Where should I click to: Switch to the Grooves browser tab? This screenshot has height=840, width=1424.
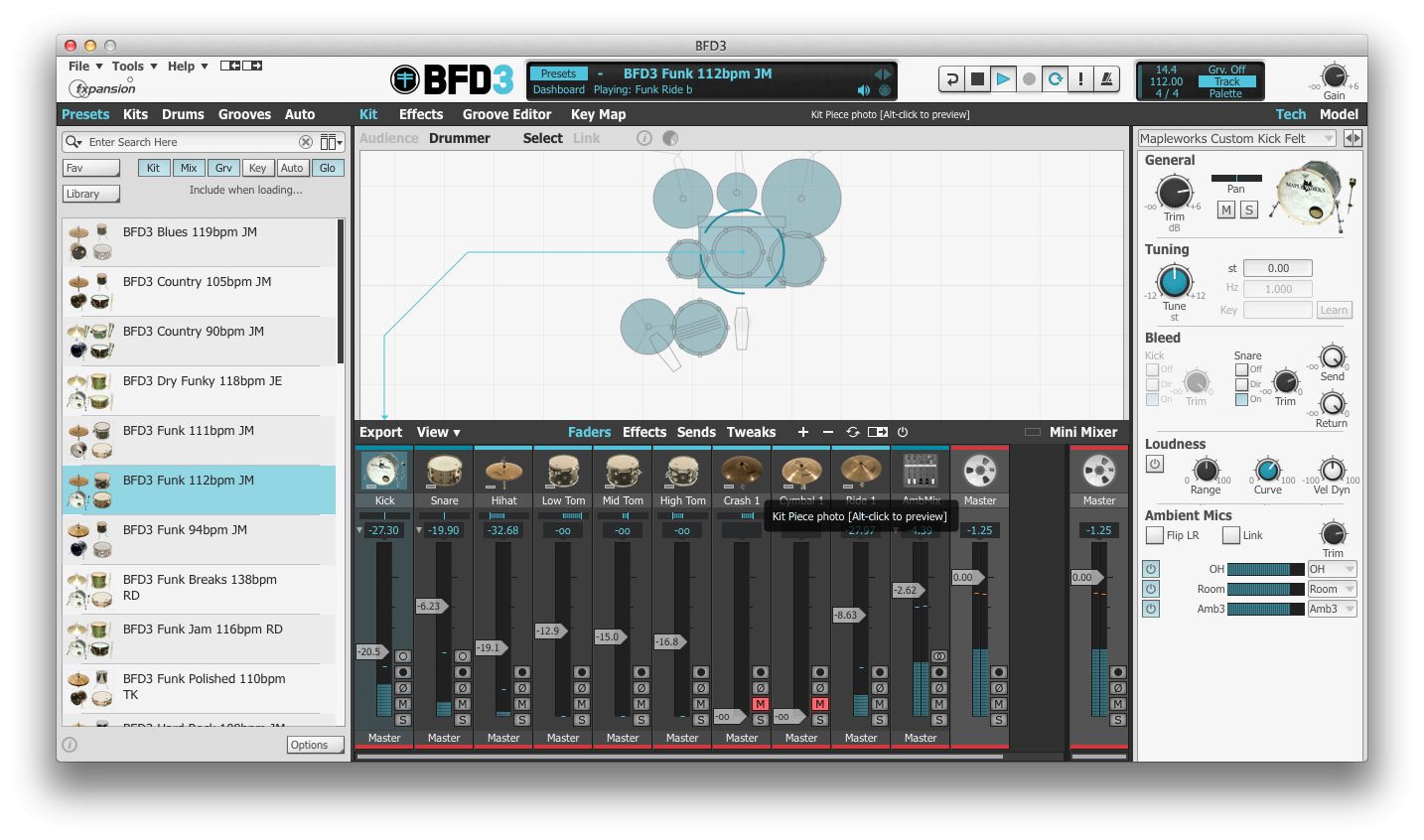[244, 114]
